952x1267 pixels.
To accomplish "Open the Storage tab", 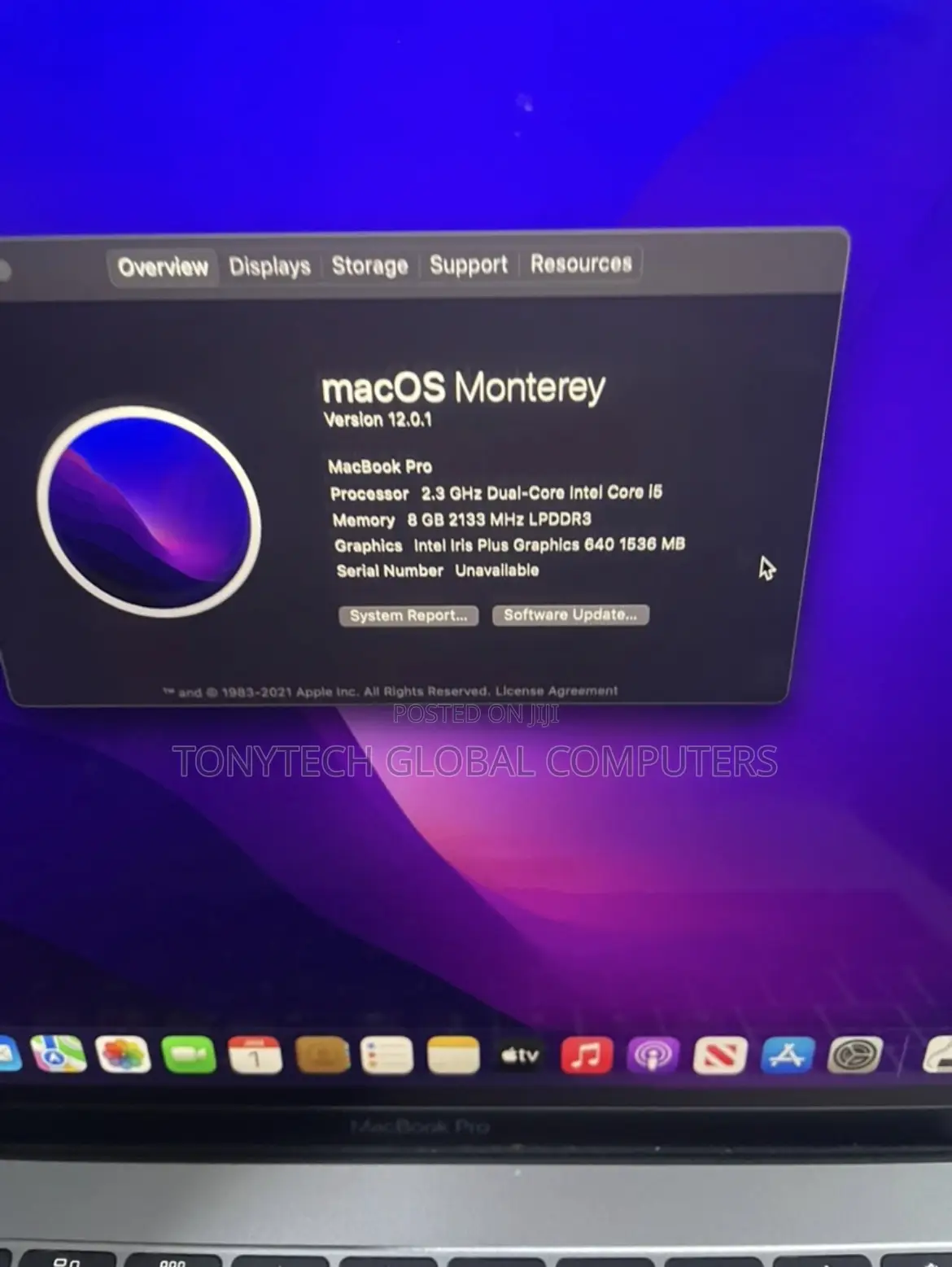I will pyautogui.click(x=369, y=265).
